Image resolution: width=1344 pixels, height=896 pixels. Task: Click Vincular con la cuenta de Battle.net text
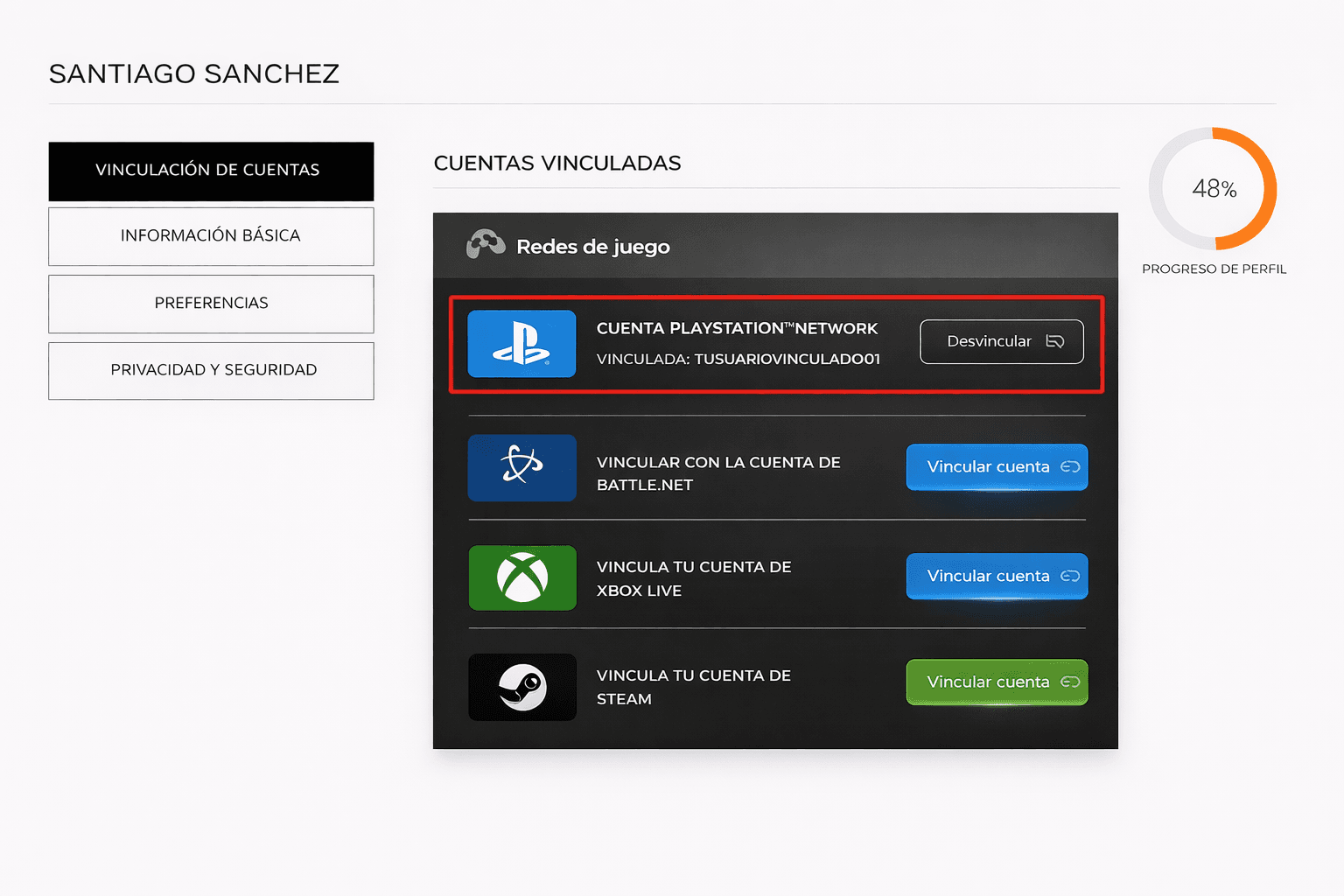(718, 473)
